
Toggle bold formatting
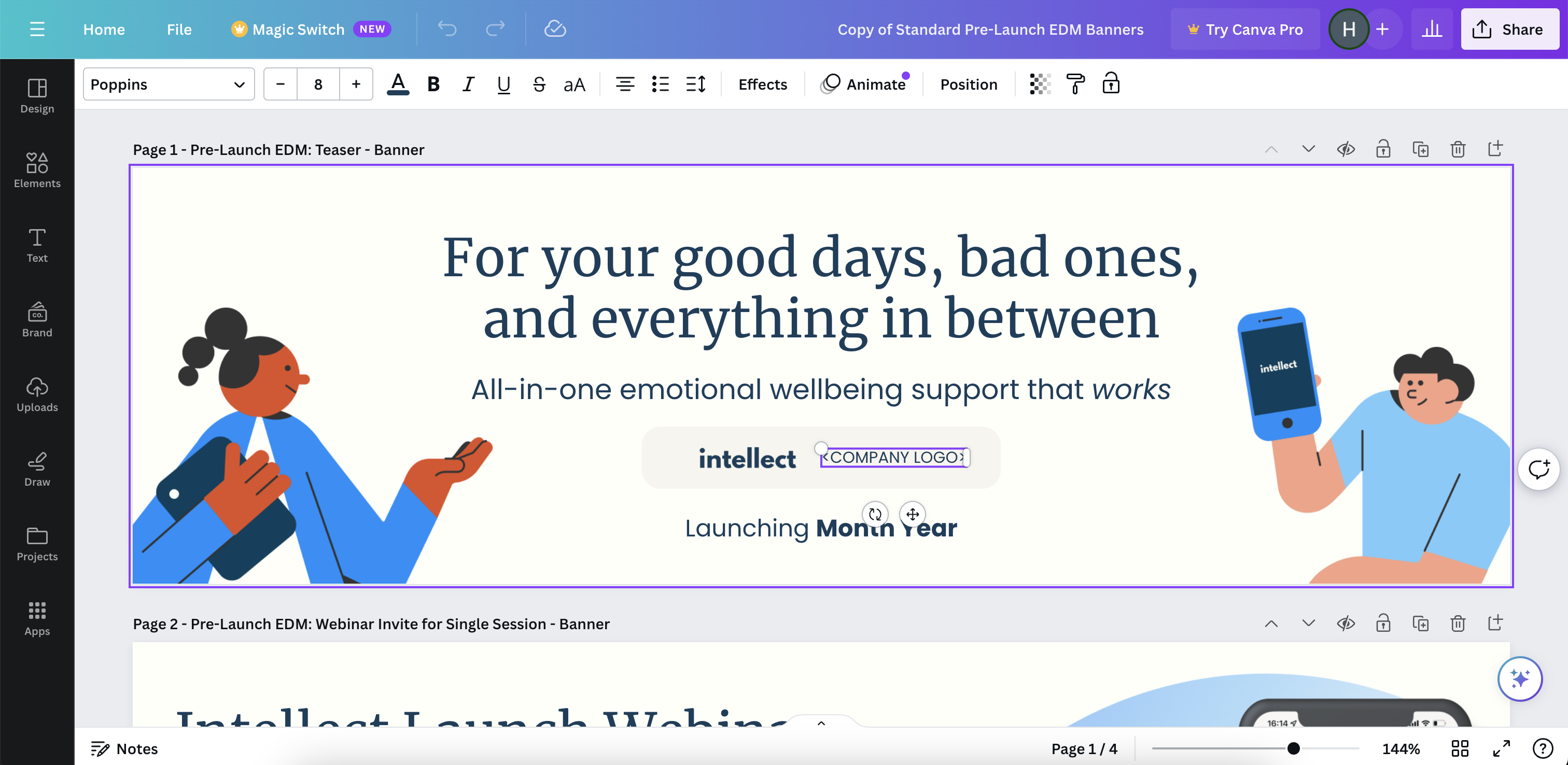click(x=433, y=84)
